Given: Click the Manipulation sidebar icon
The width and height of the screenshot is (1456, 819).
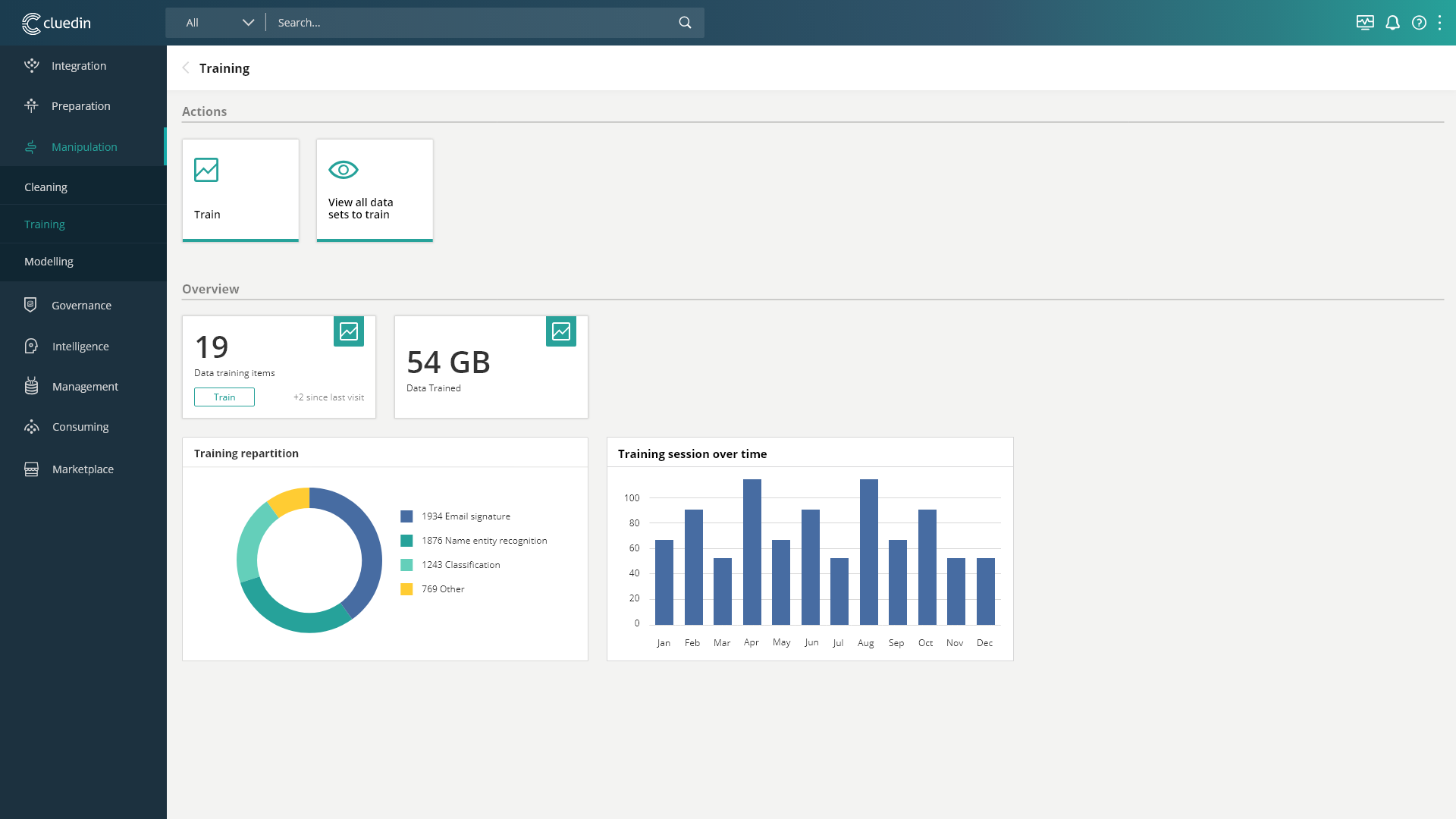Looking at the screenshot, I should (31, 146).
